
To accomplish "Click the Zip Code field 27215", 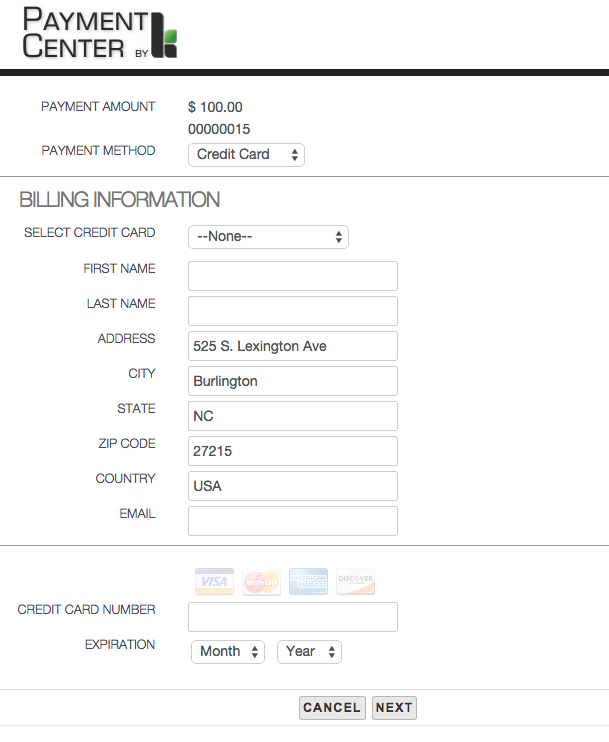I will tap(293, 451).
